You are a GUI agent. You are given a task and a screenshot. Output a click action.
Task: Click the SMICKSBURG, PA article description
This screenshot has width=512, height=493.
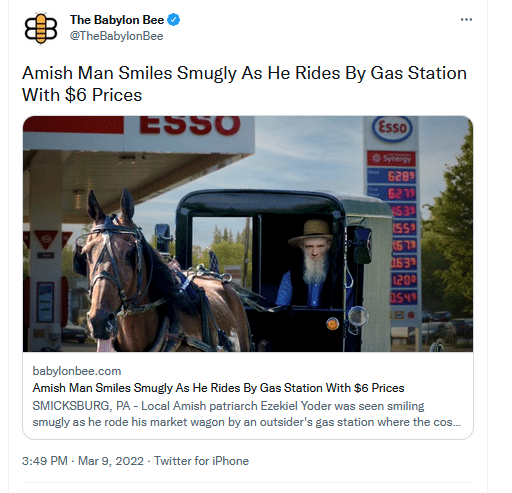[246, 414]
